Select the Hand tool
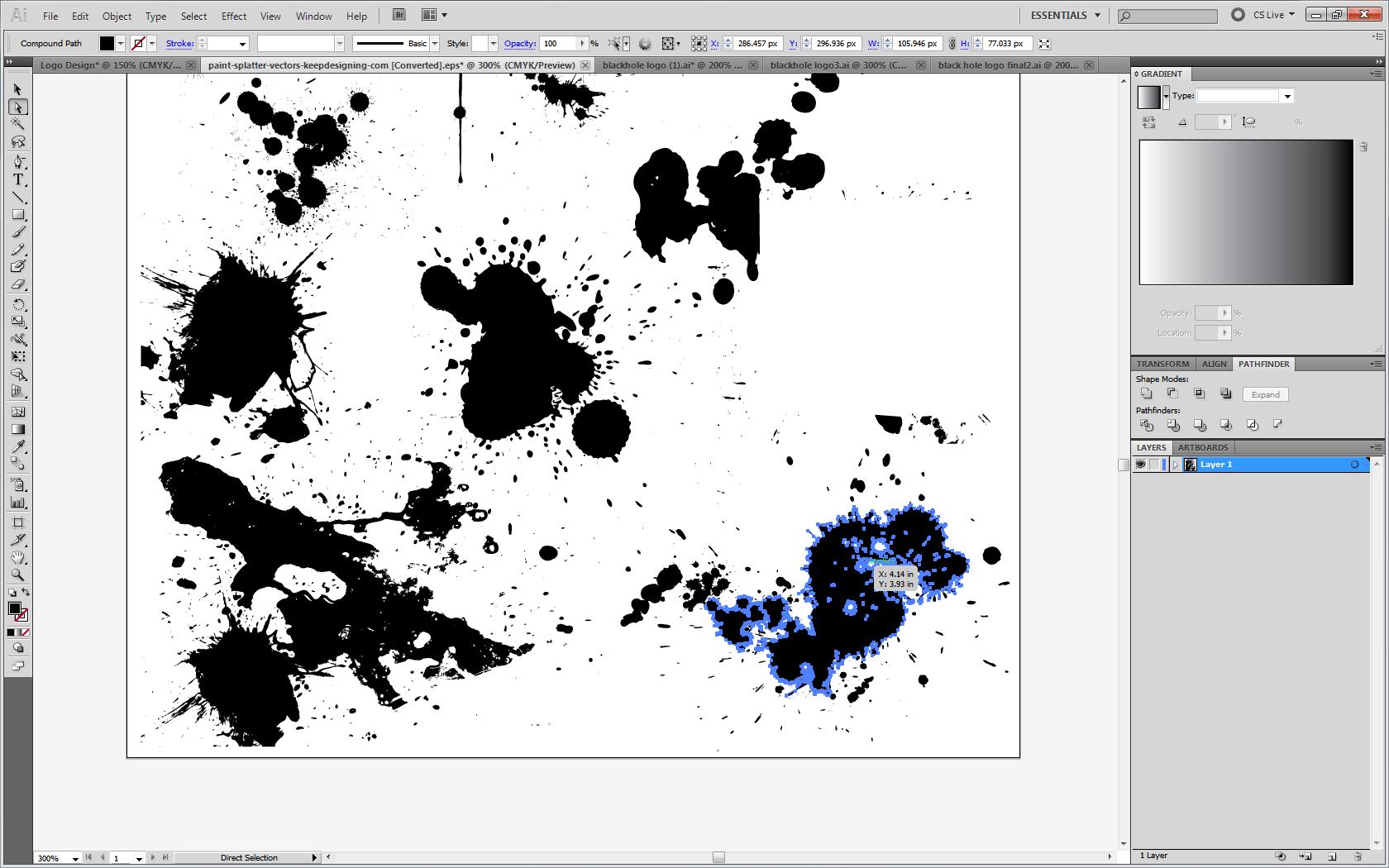1389x868 pixels. (x=18, y=557)
